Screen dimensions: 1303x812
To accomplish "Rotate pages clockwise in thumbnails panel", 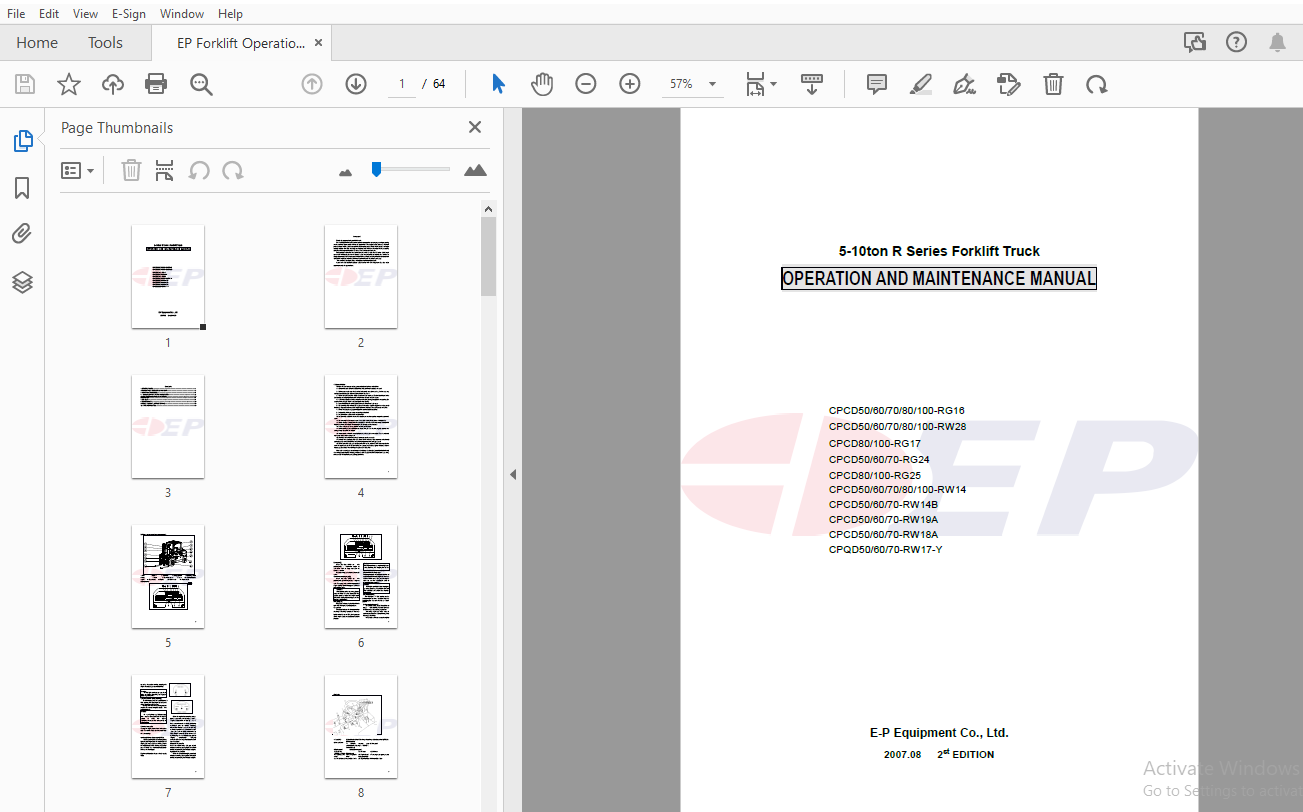I will point(233,170).
